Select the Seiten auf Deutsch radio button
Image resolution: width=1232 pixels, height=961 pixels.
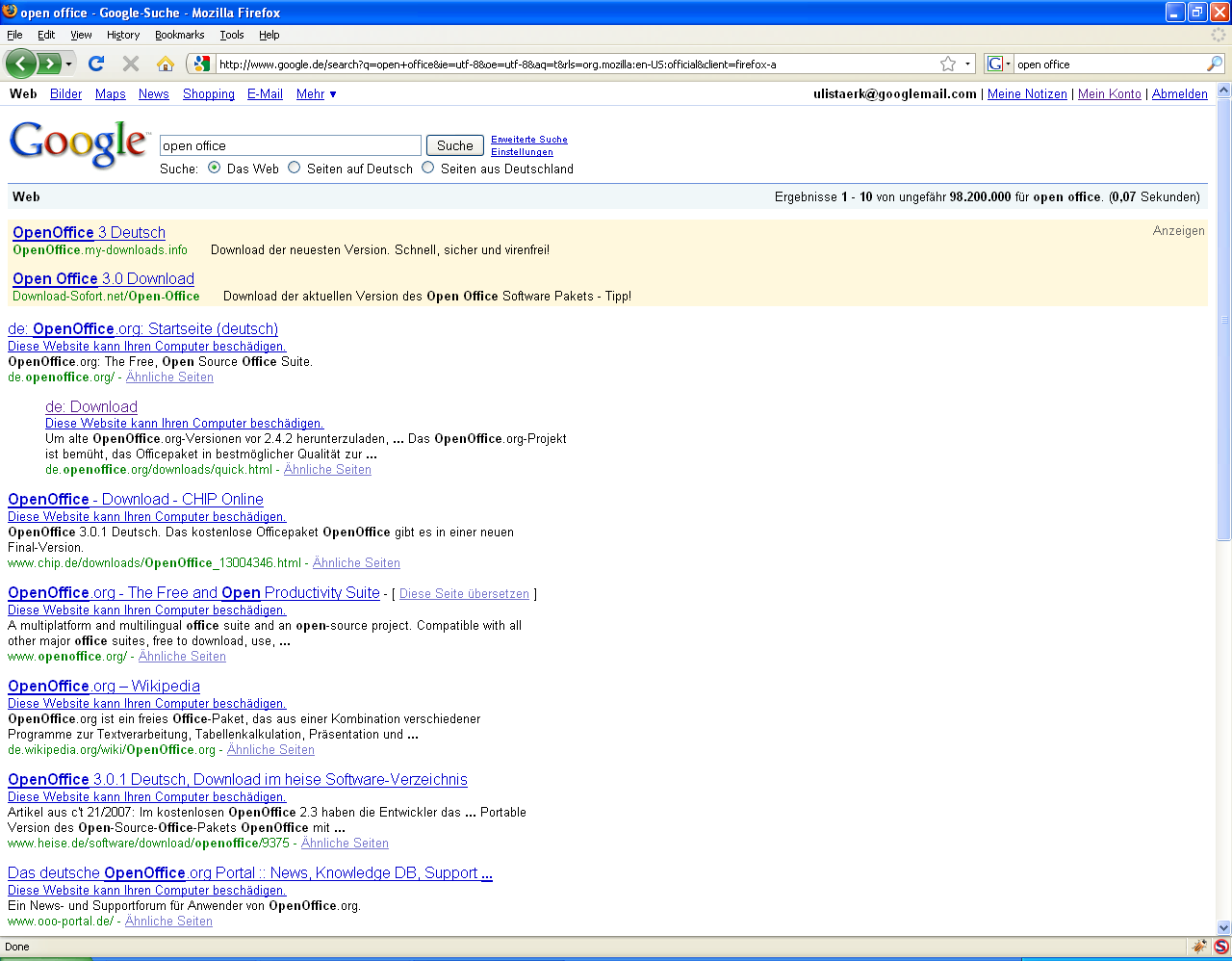coord(295,168)
